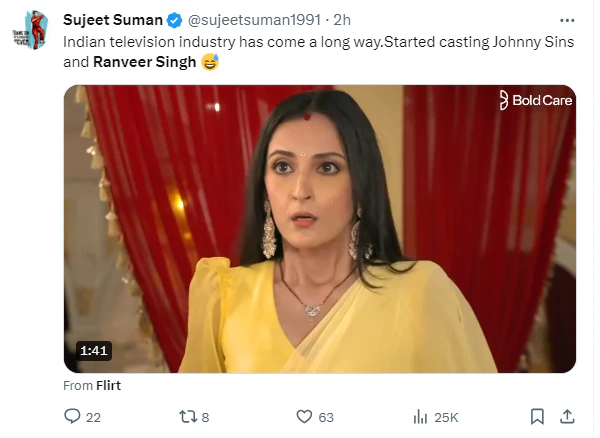
Task: Open the Flirt source link
Action: click(x=108, y=385)
